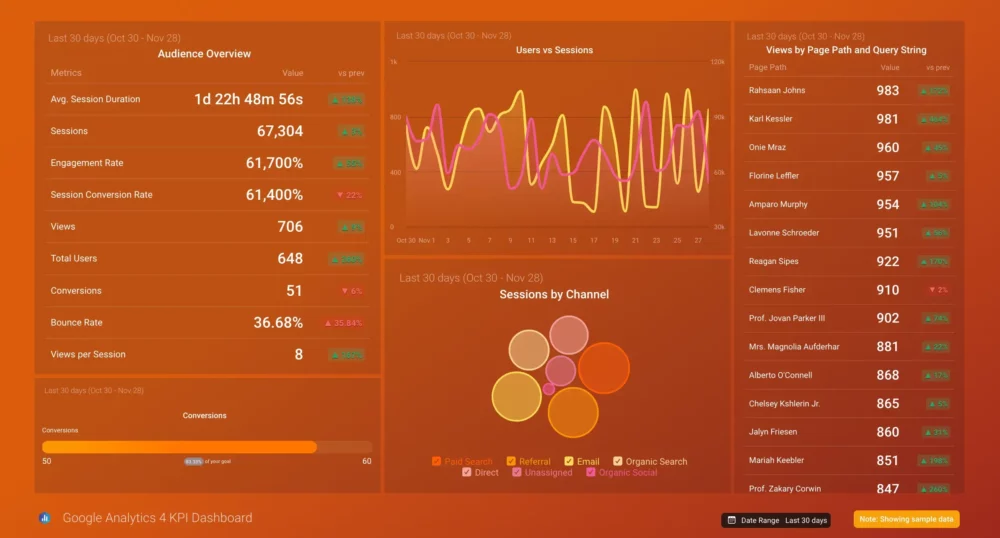Disable the Organic Social checkbox
The width and height of the screenshot is (1000, 538).
[x=592, y=472]
